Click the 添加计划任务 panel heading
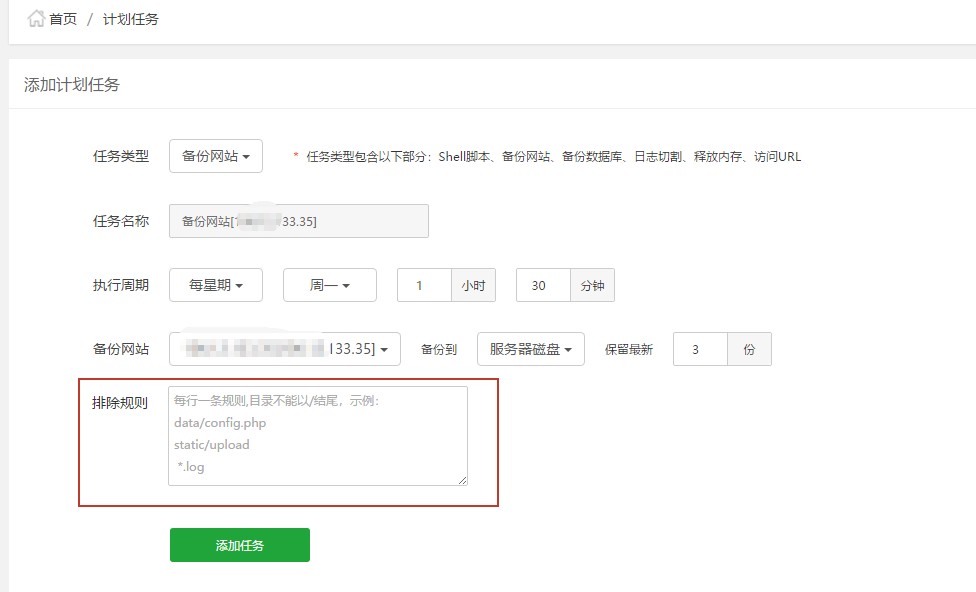Image resolution: width=976 pixels, height=592 pixels. tap(72, 85)
